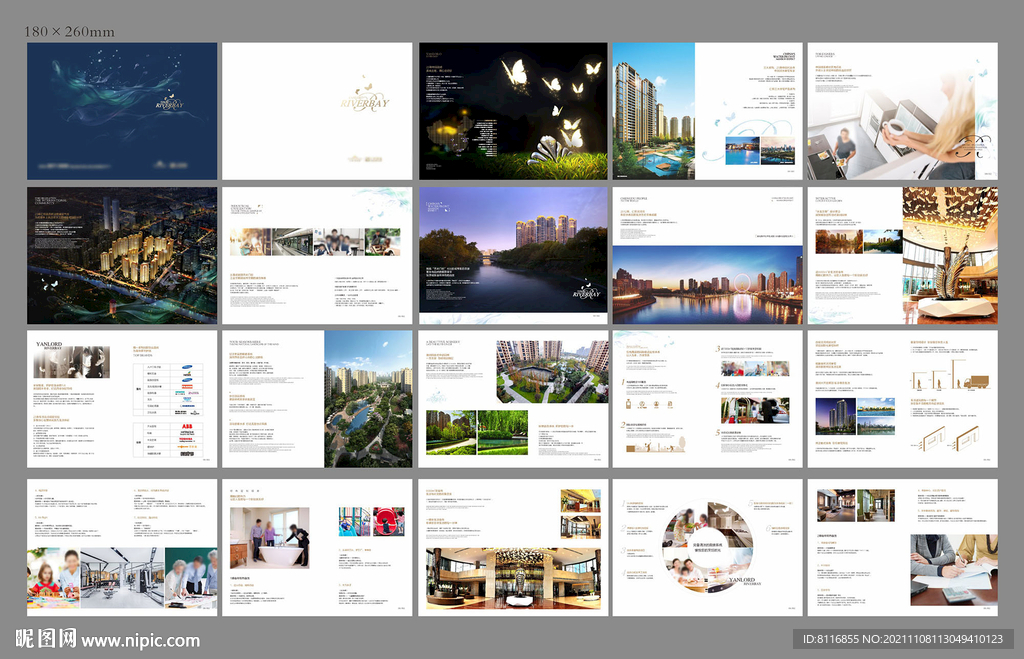1024x659 pixels.
Task: Open the bathtub inspection photo spread
Action: [x=317, y=547]
